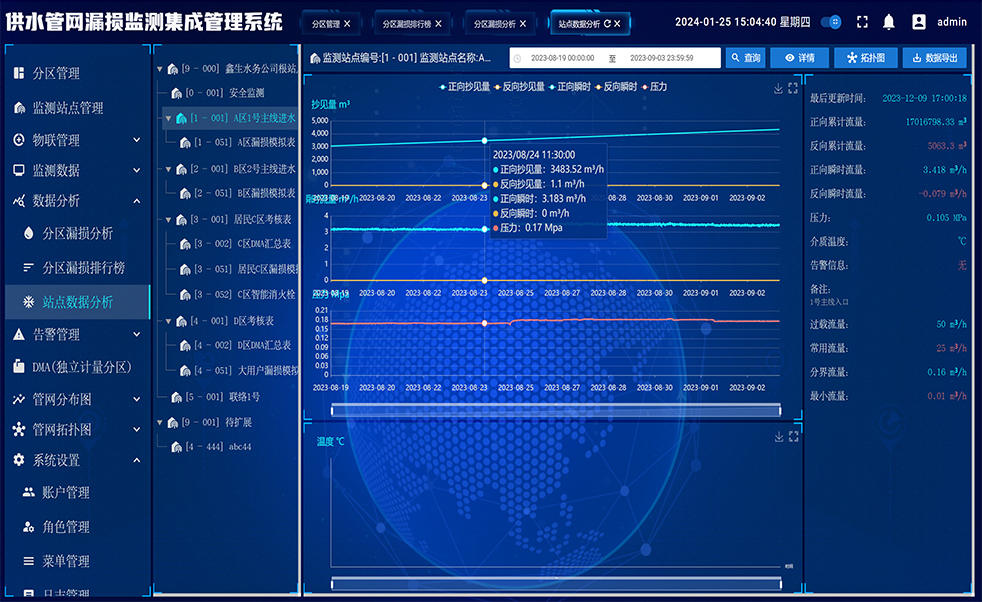Collapse the [3 - 001] 居民C区考核表 tree node
The width and height of the screenshot is (982, 602).
point(169,219)
